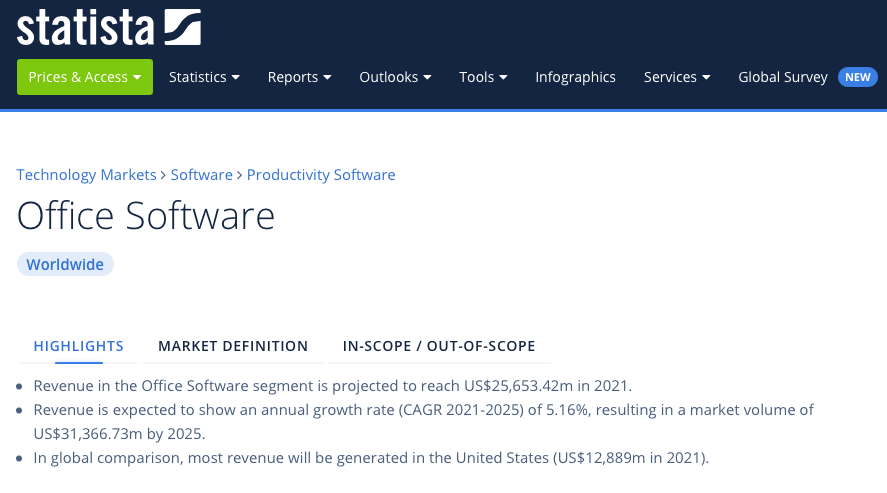
Task: Open the Services dropdown
Action: click(x=677, y=77)
